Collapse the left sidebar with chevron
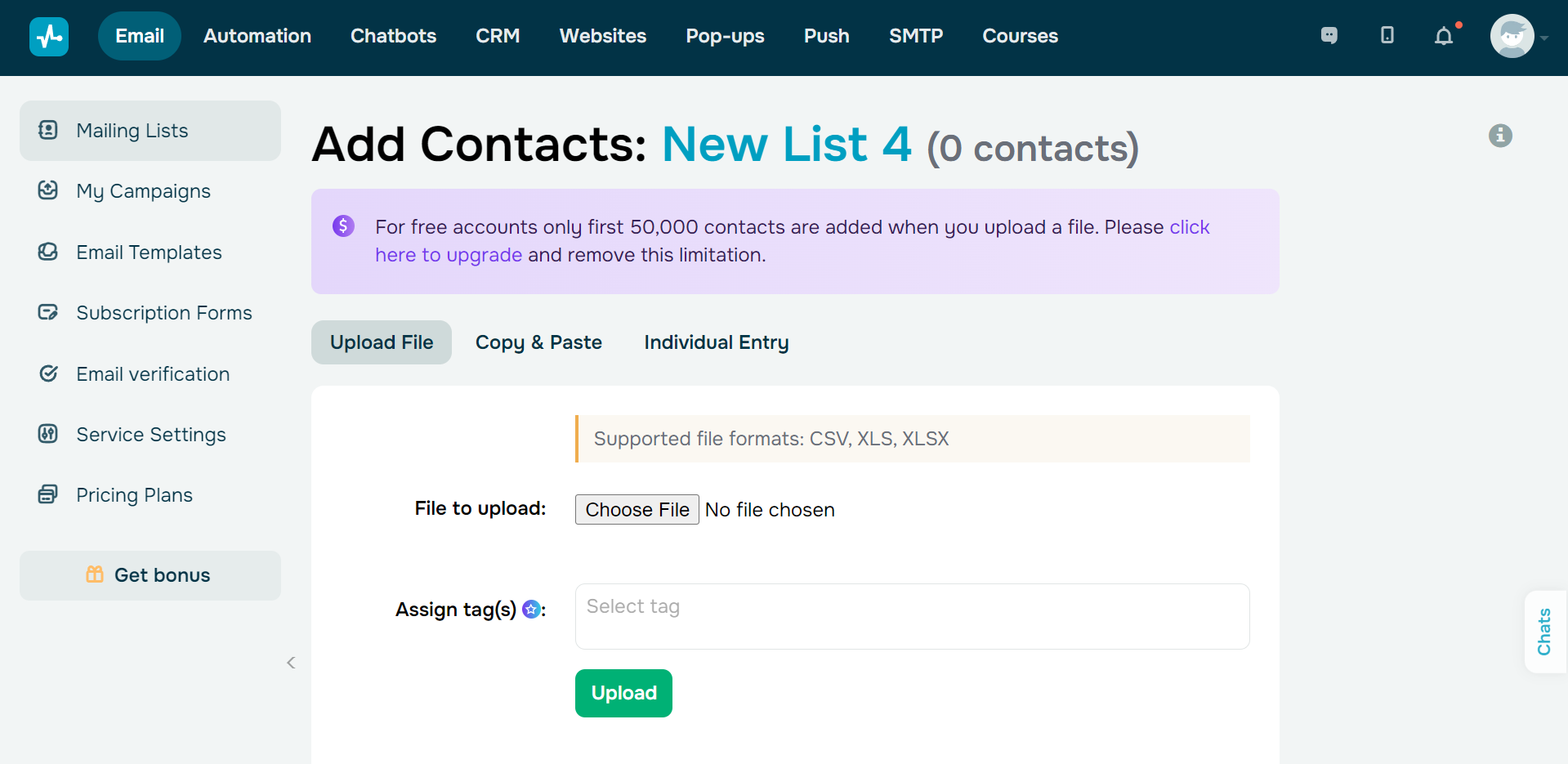 291,663
